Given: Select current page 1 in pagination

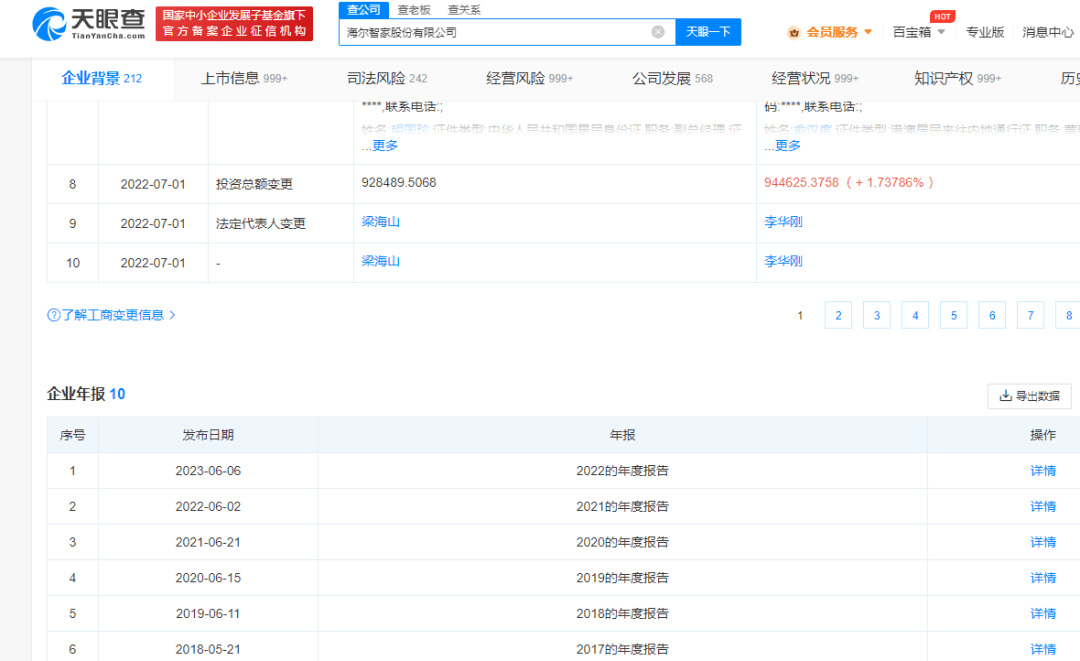Looking at the screenshot, I should [800, 315].
